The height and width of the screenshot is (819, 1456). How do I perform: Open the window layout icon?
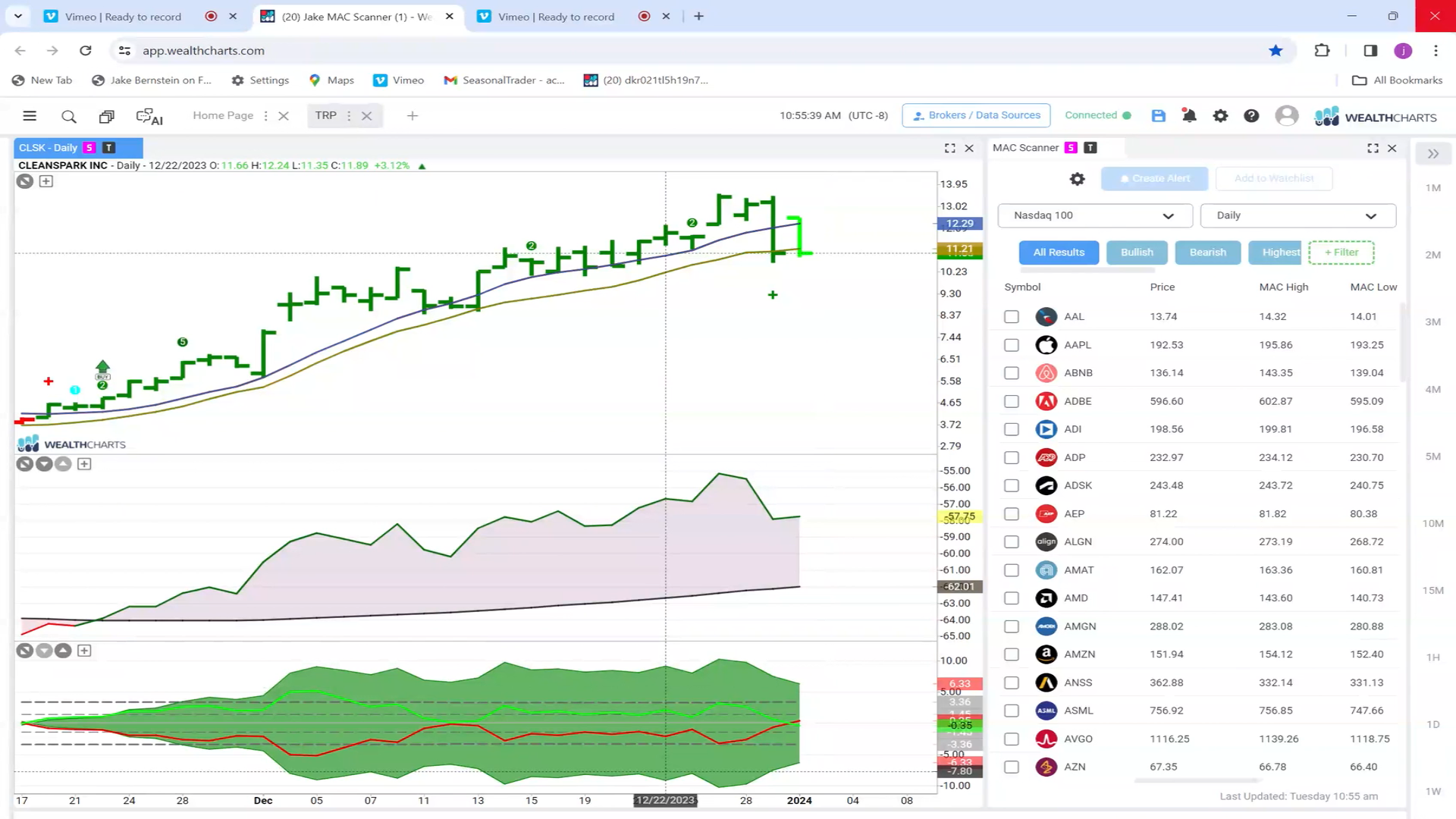pos(106,116)
